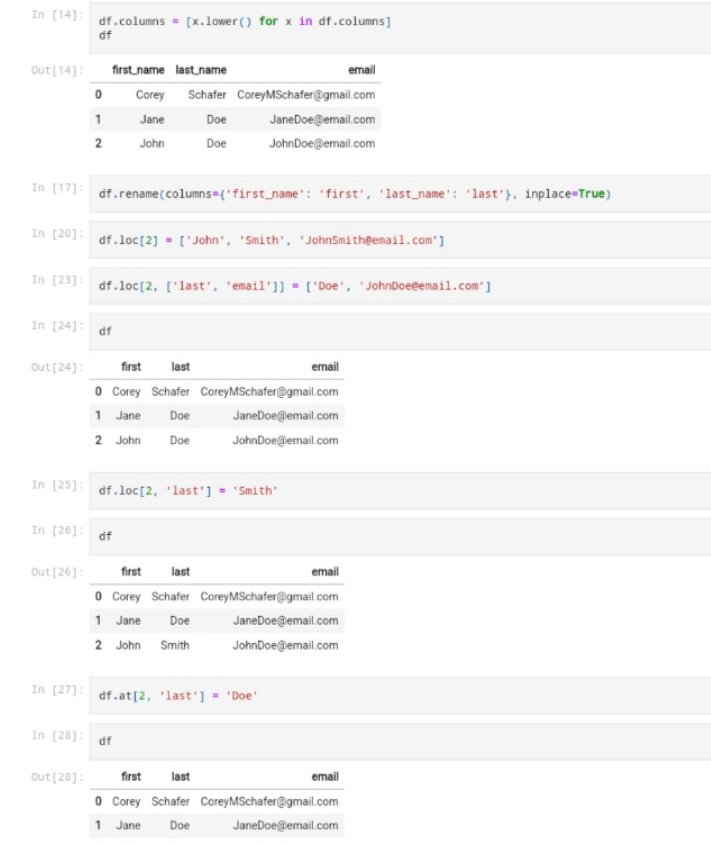
Task: Select CoreyMSchafer@gmail.com in Out[28] table
Action: coord(270,801)
